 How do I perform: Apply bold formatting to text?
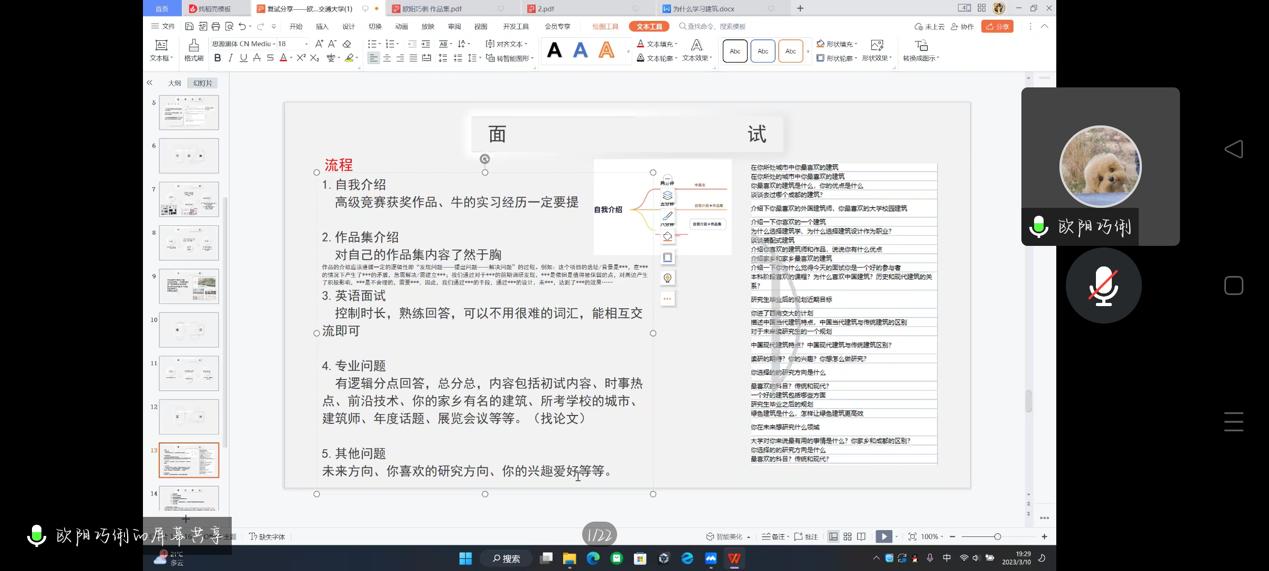(217, 58)
